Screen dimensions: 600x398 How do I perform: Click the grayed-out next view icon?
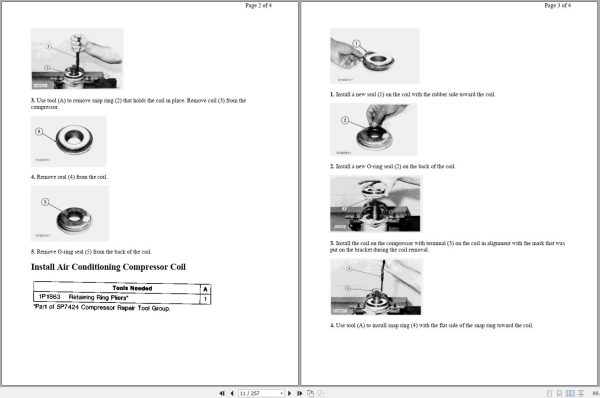tap(321, 393)
